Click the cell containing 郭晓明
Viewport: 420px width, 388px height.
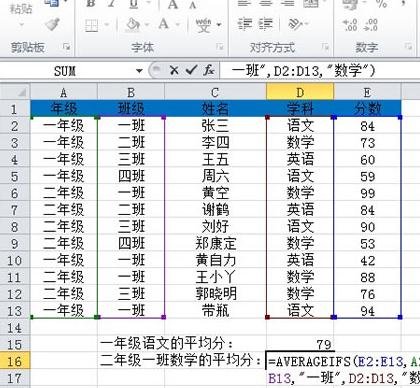click(215, 294)
